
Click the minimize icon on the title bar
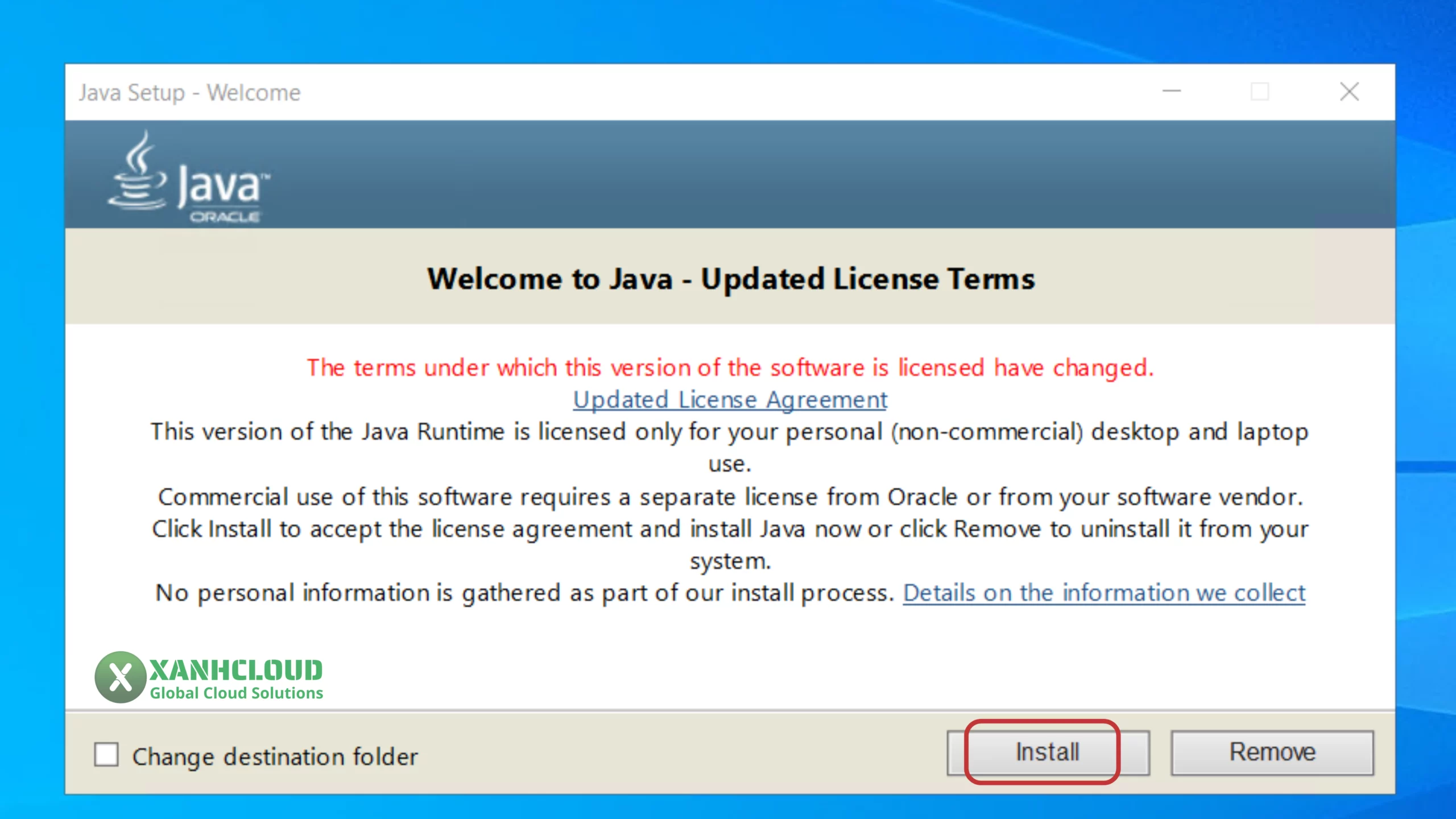pyautogui.click(x=1173, y=92)
